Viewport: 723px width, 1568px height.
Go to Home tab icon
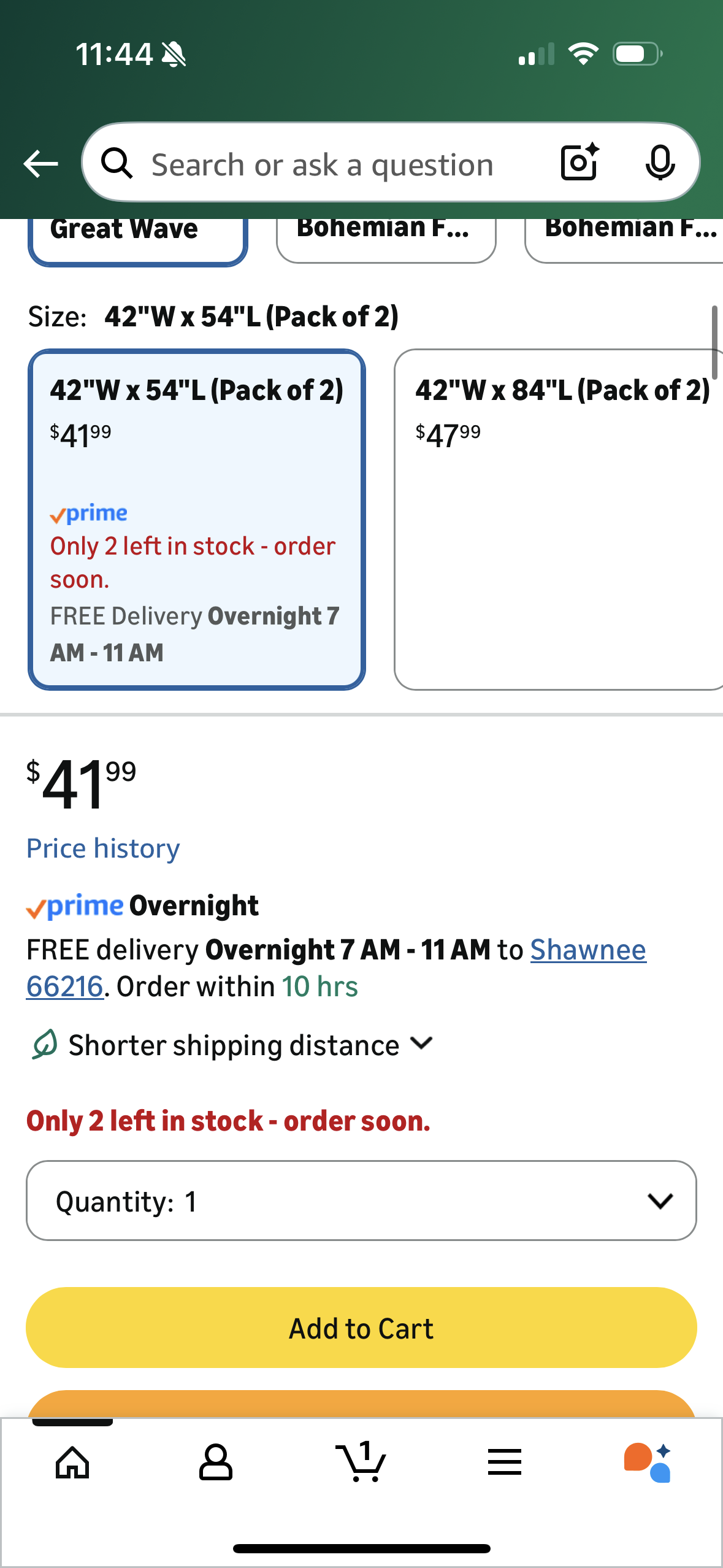(x=72, y=1462)
